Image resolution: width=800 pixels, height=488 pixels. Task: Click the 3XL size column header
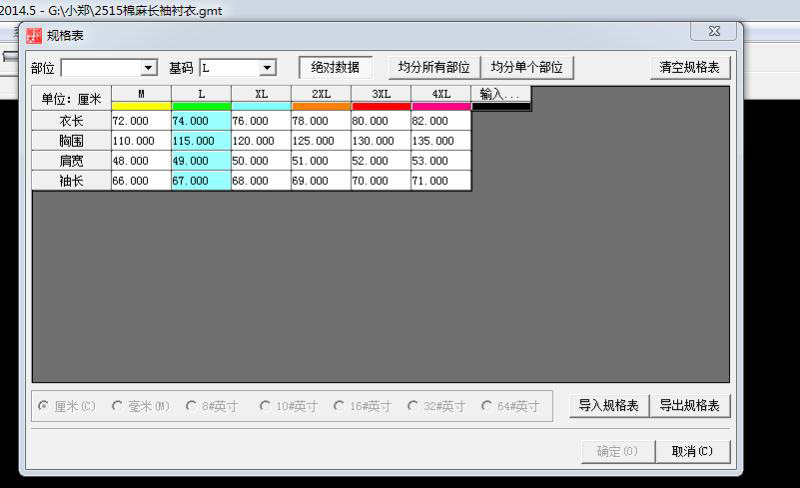coord(381,94)
